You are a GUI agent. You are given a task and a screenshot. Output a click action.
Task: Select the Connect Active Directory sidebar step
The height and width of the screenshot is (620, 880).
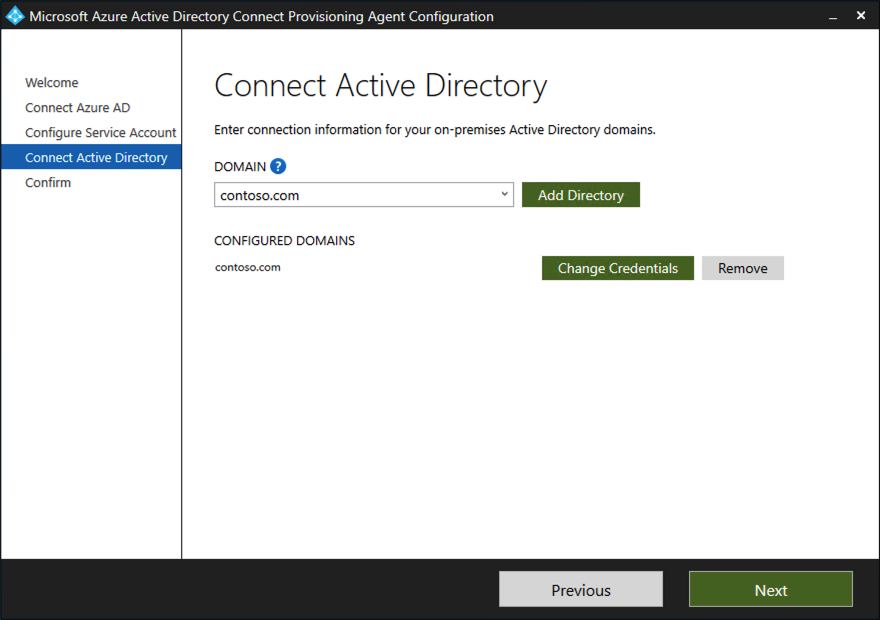[x=91, y=157]
